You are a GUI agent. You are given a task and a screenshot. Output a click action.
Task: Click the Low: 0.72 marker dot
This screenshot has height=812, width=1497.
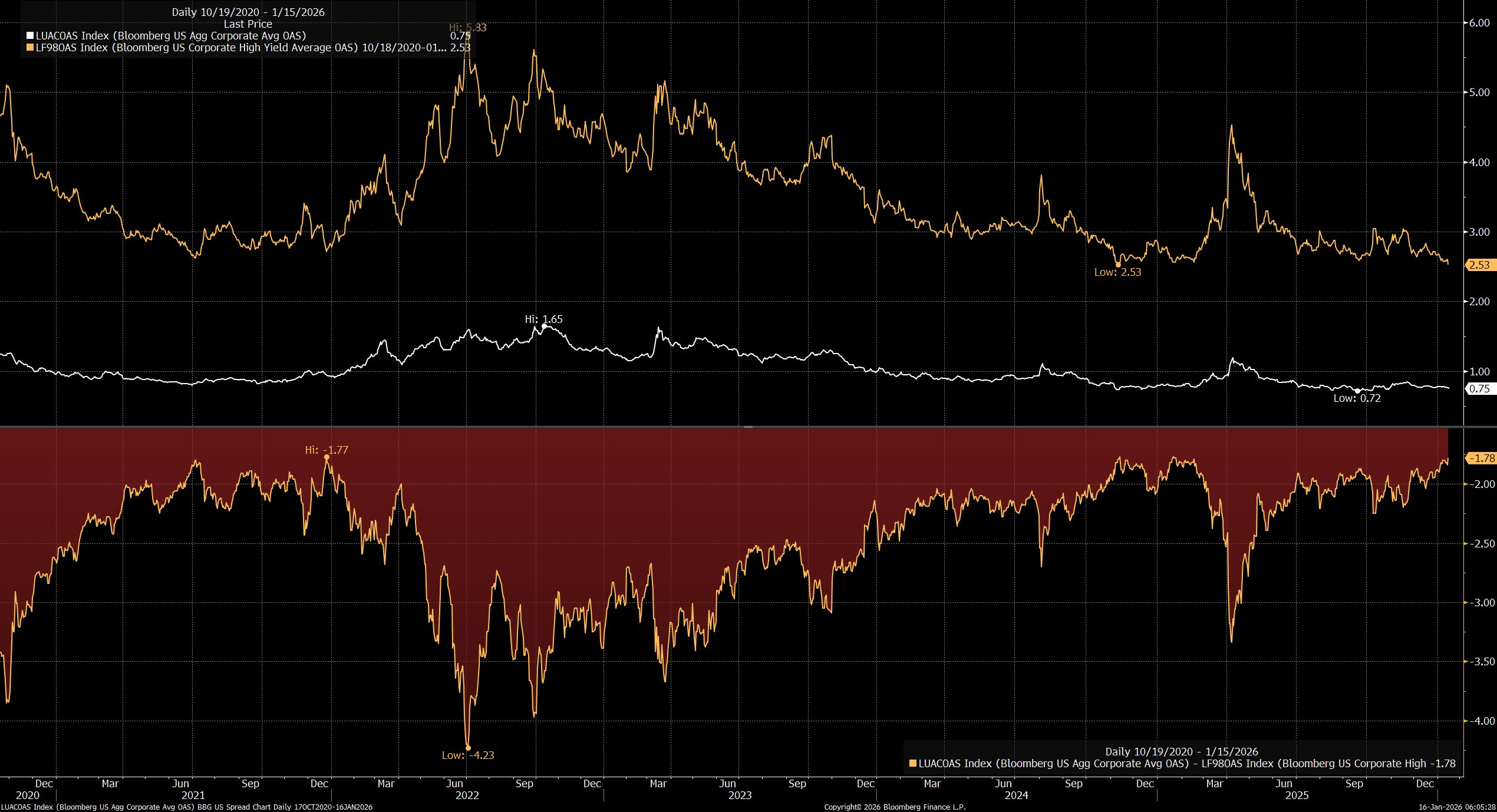(1357, 391)
